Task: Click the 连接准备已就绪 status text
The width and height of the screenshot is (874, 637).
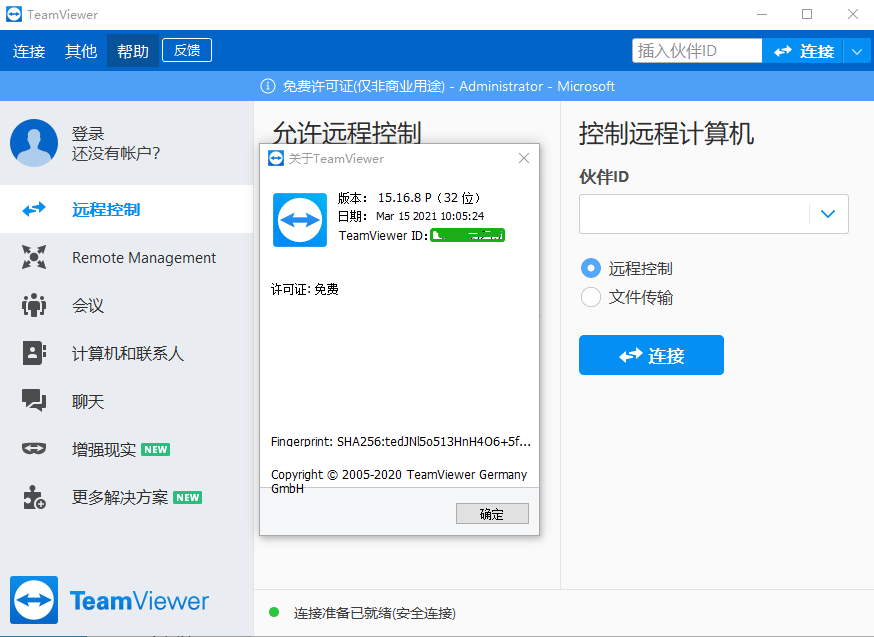Action: tap(375, 613)
